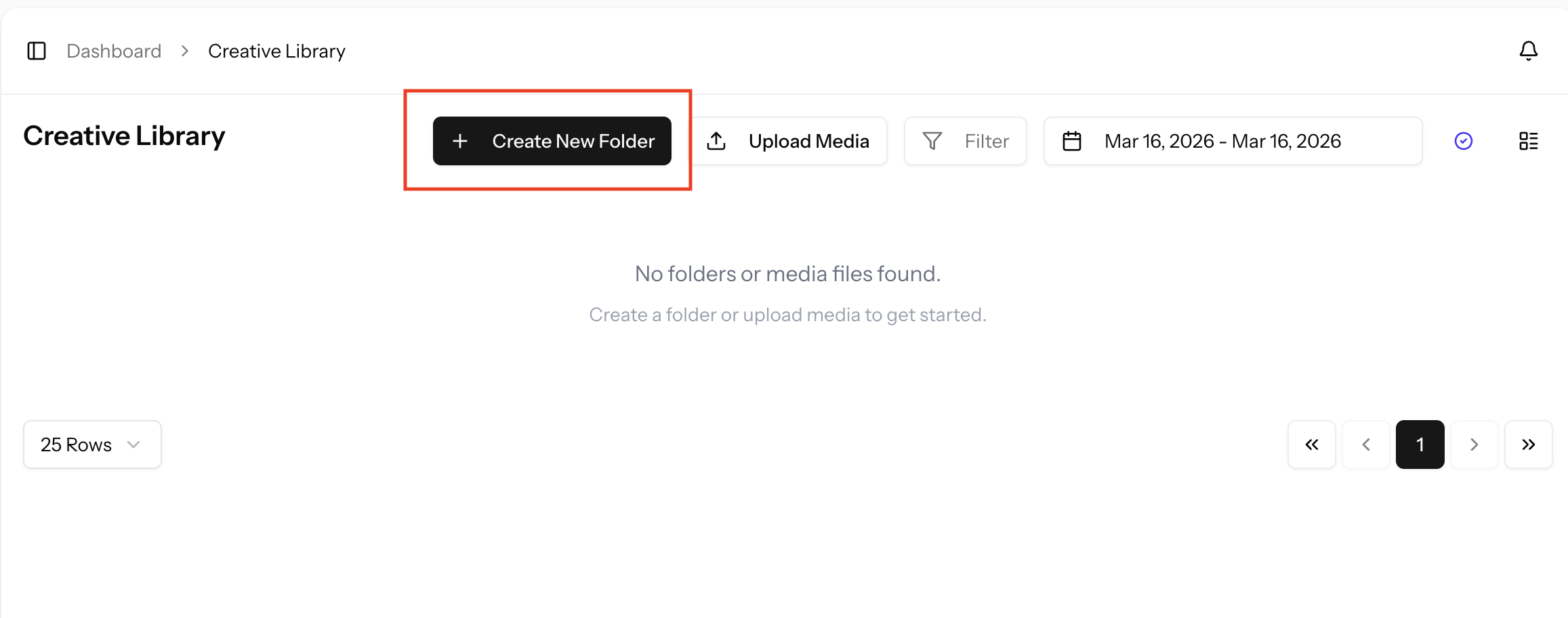Image resolution: width=1568 pixels, height=618 pixels.
Task: Click the upload icon next to Upload Media
Action: (716, 140)
